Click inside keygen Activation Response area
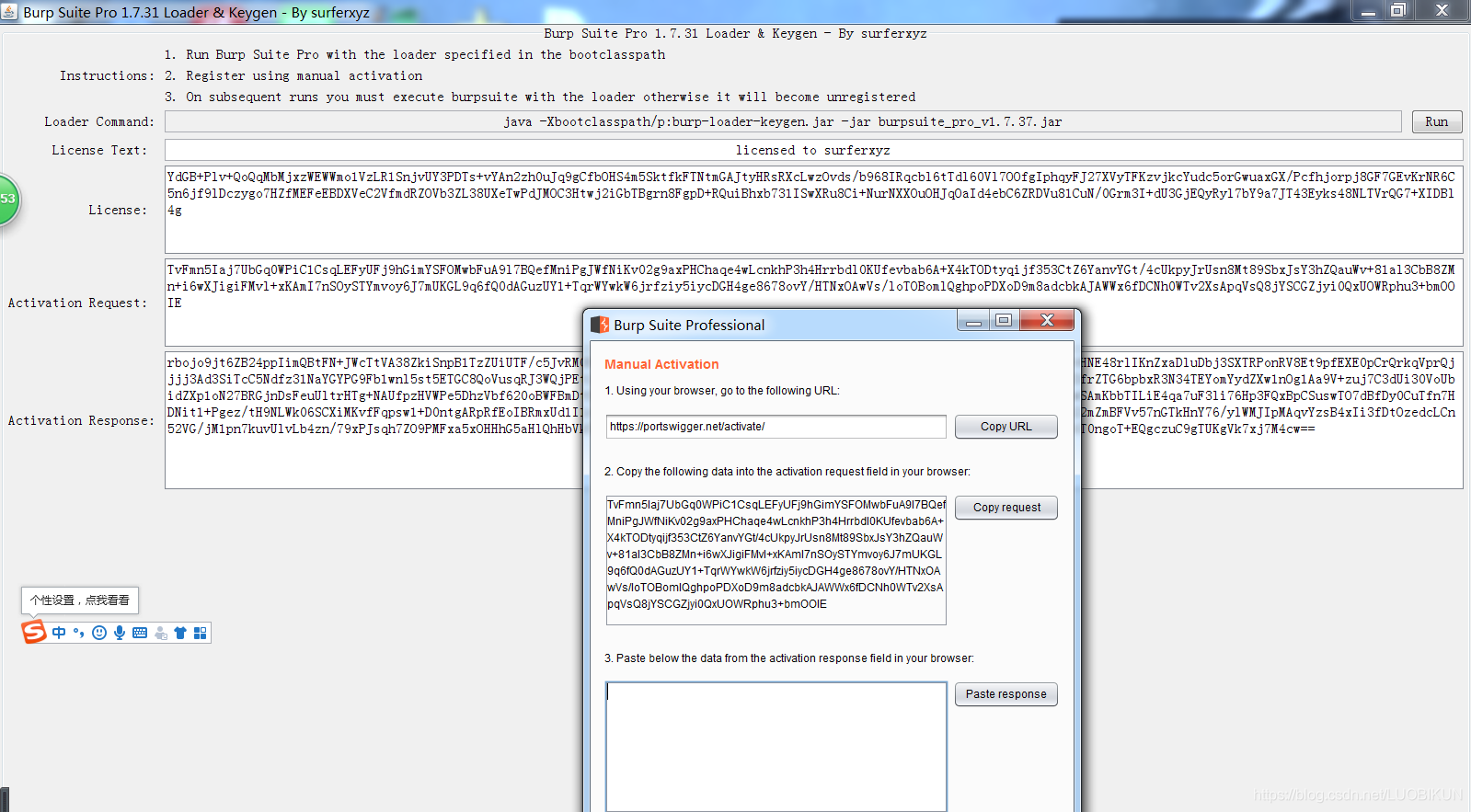The width and height of the screenshot is (1471, 812). [813, 420]
